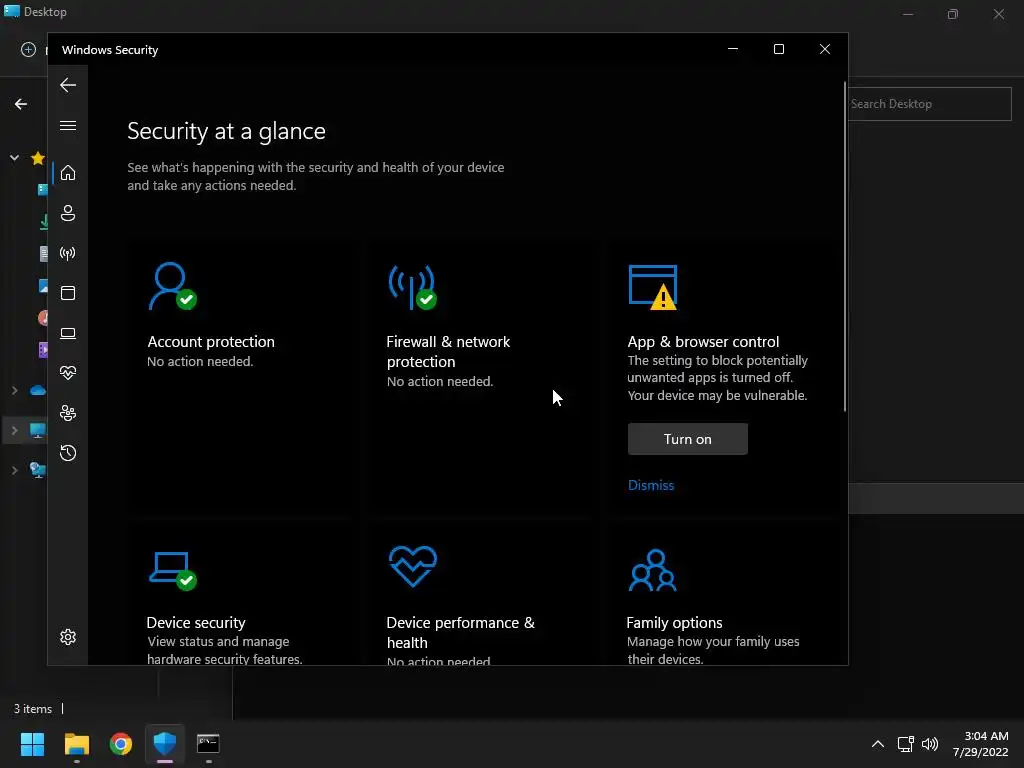
Task: Click the Account protection tile icon
Action: (172, 286)
